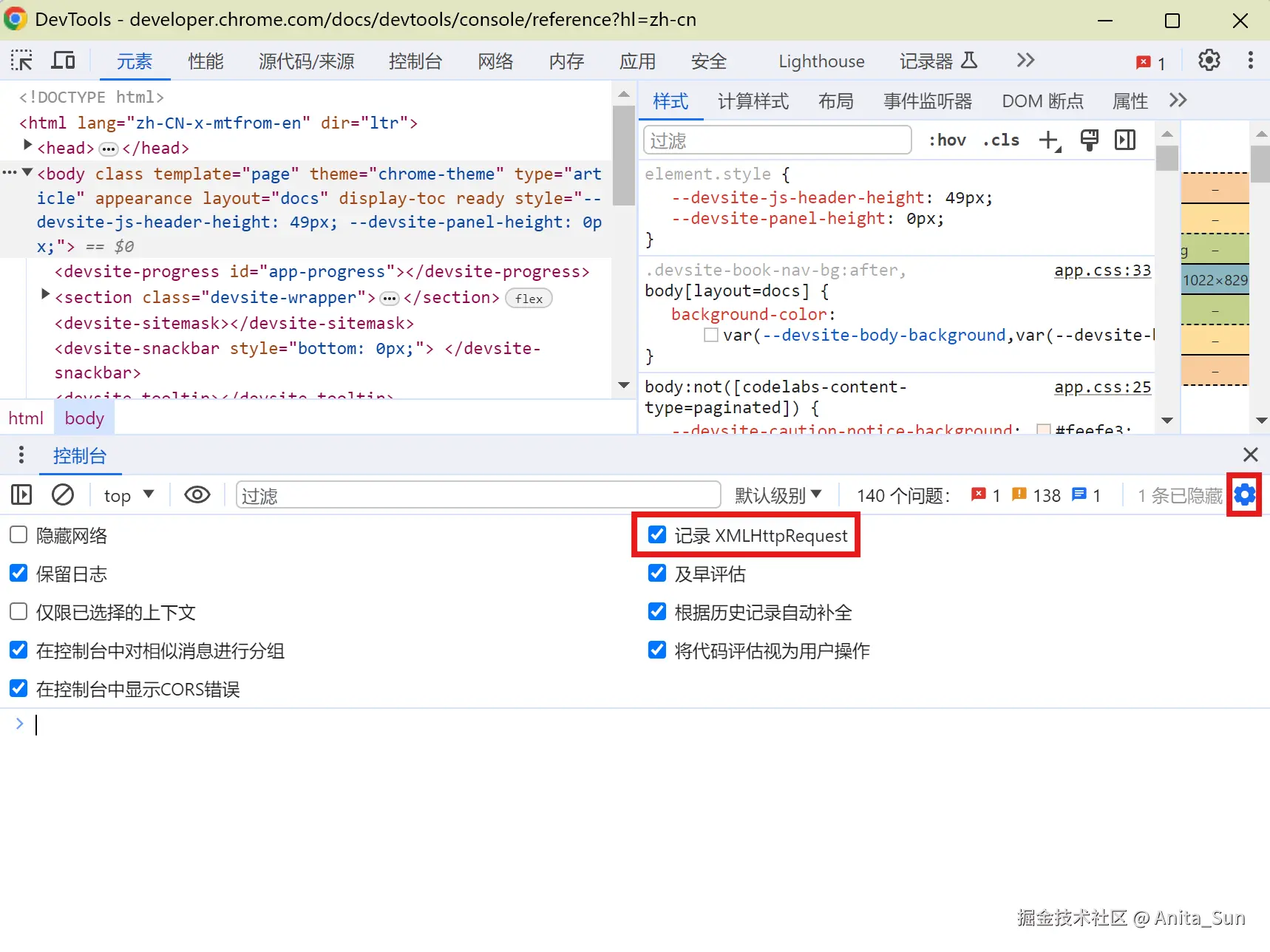
Task: Toggle the device toolbar icon
Action: [x=63, y=61]
